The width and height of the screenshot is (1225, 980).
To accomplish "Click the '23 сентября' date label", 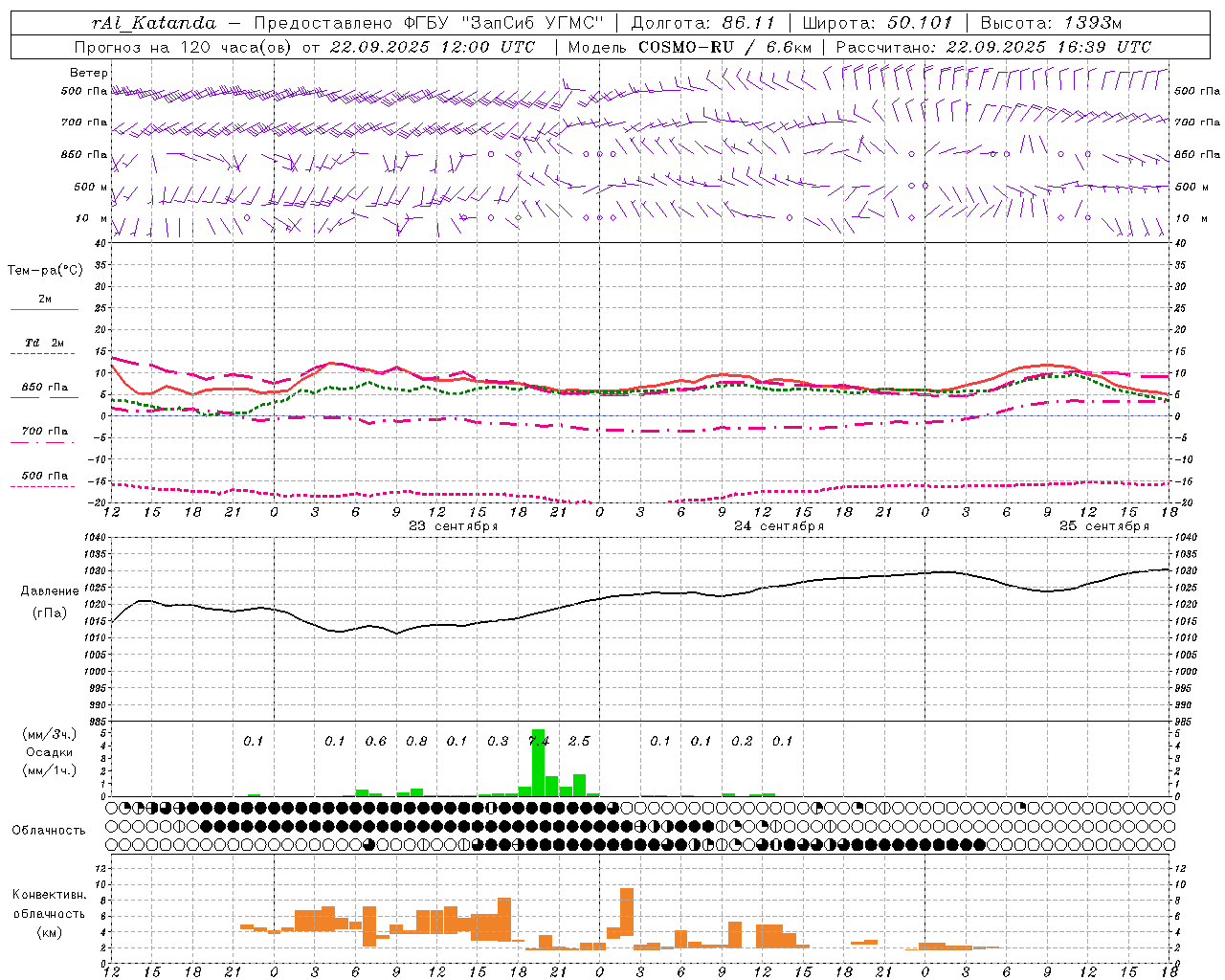I will 453,526.
